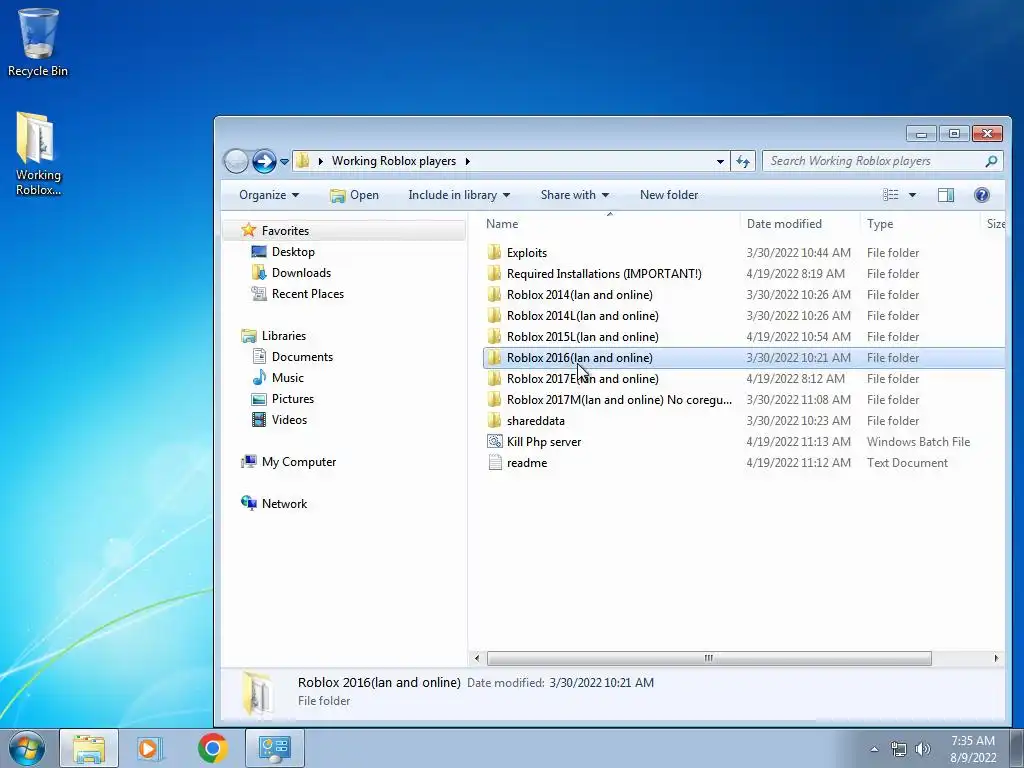Open the recent pages dropdown arrow
Viewport: 1024px width, 768px height.
click(285, 161)
